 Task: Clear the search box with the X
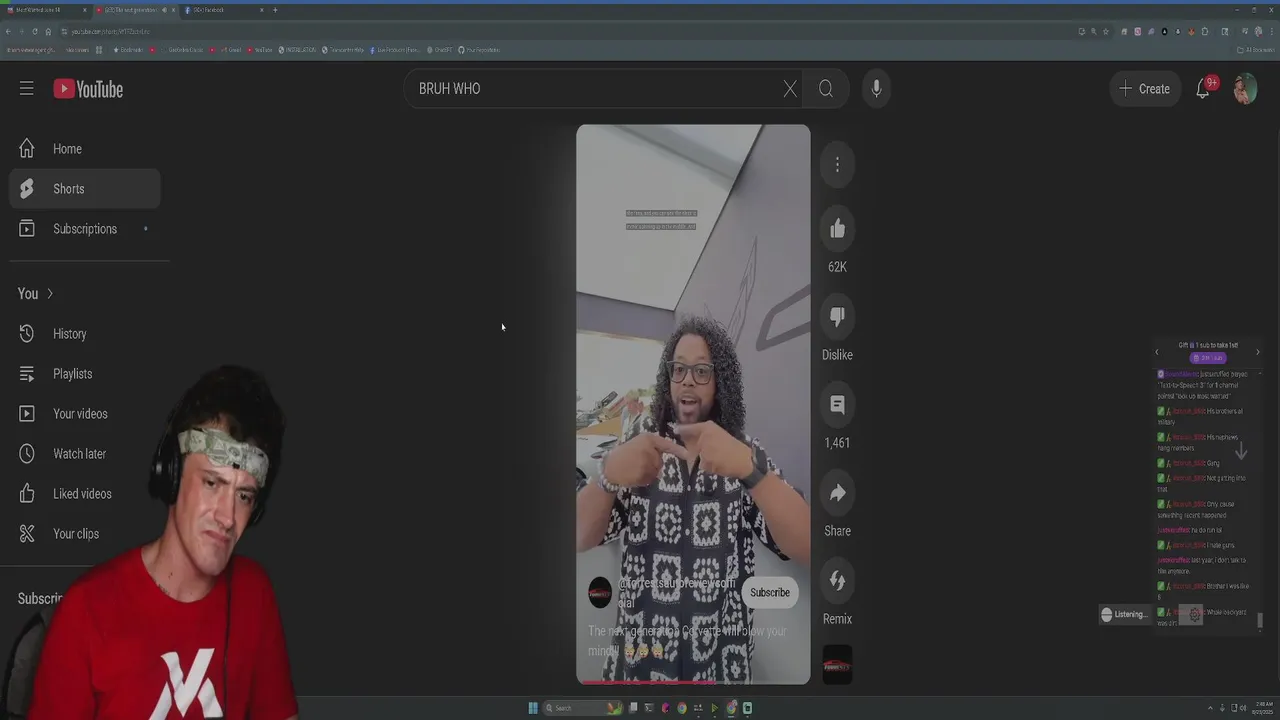click(x=790, y=89)
